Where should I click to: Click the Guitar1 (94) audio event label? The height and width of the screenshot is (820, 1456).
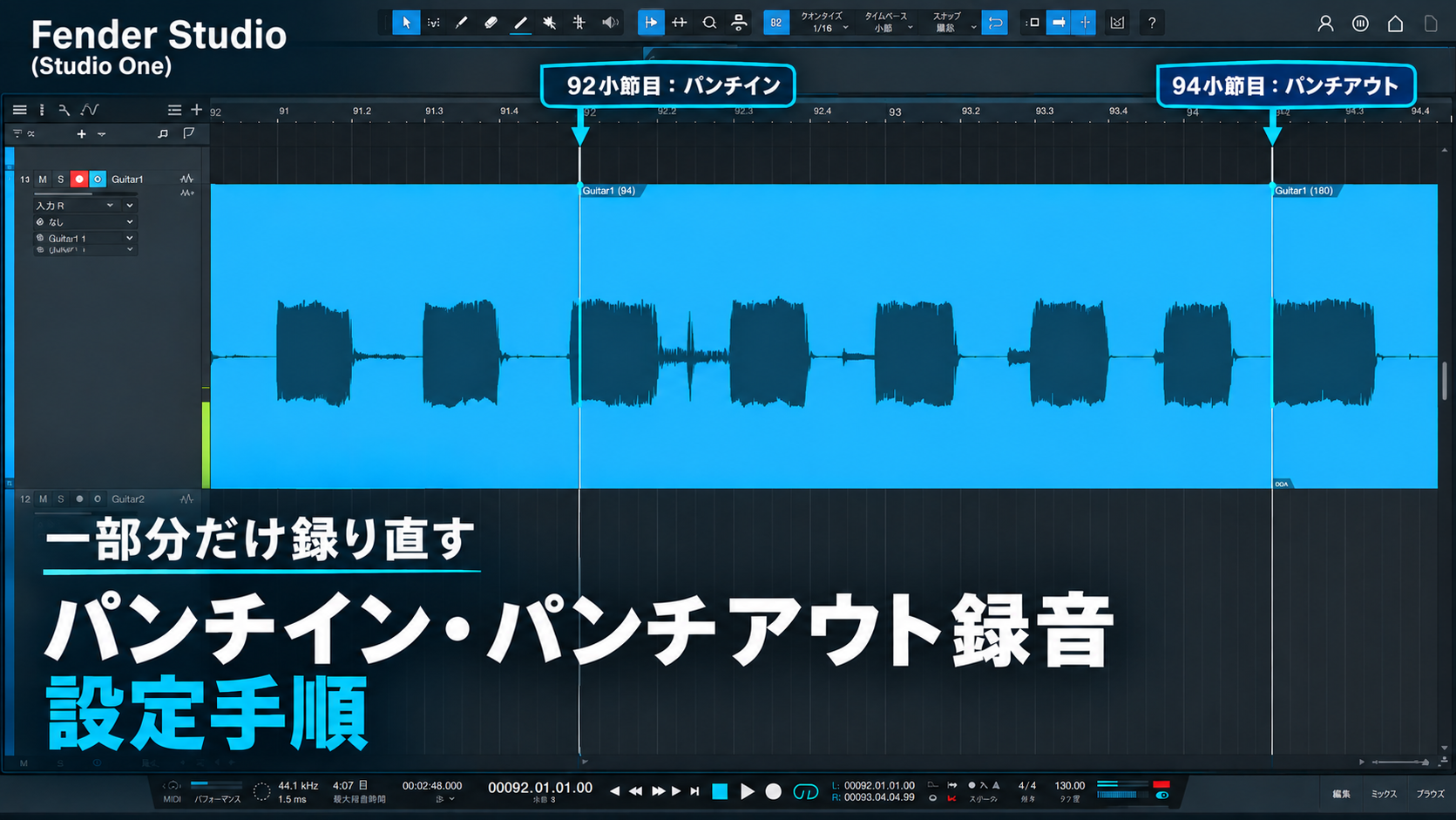pos(609,191)
